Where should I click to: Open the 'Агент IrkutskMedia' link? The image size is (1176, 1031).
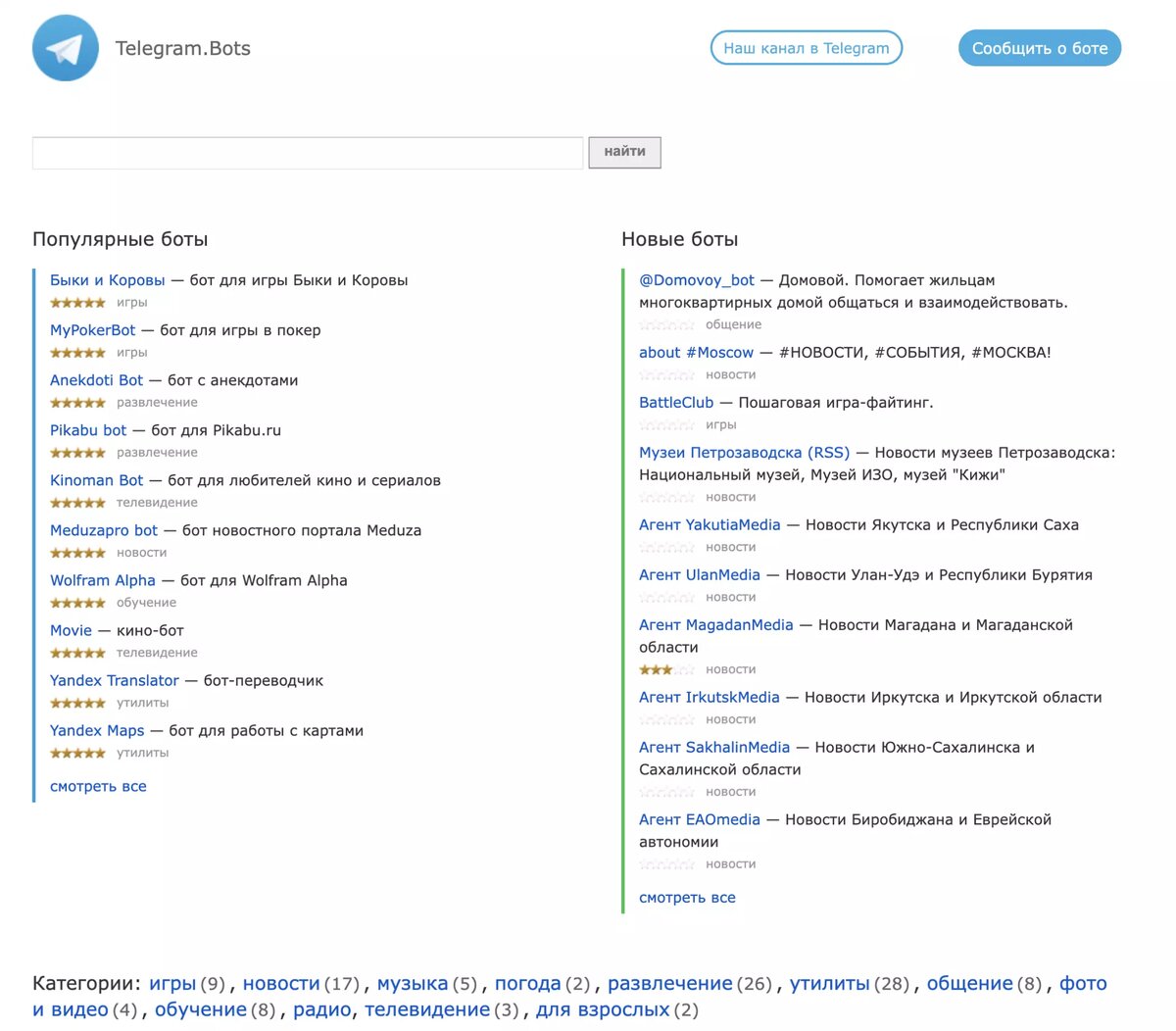710,698
